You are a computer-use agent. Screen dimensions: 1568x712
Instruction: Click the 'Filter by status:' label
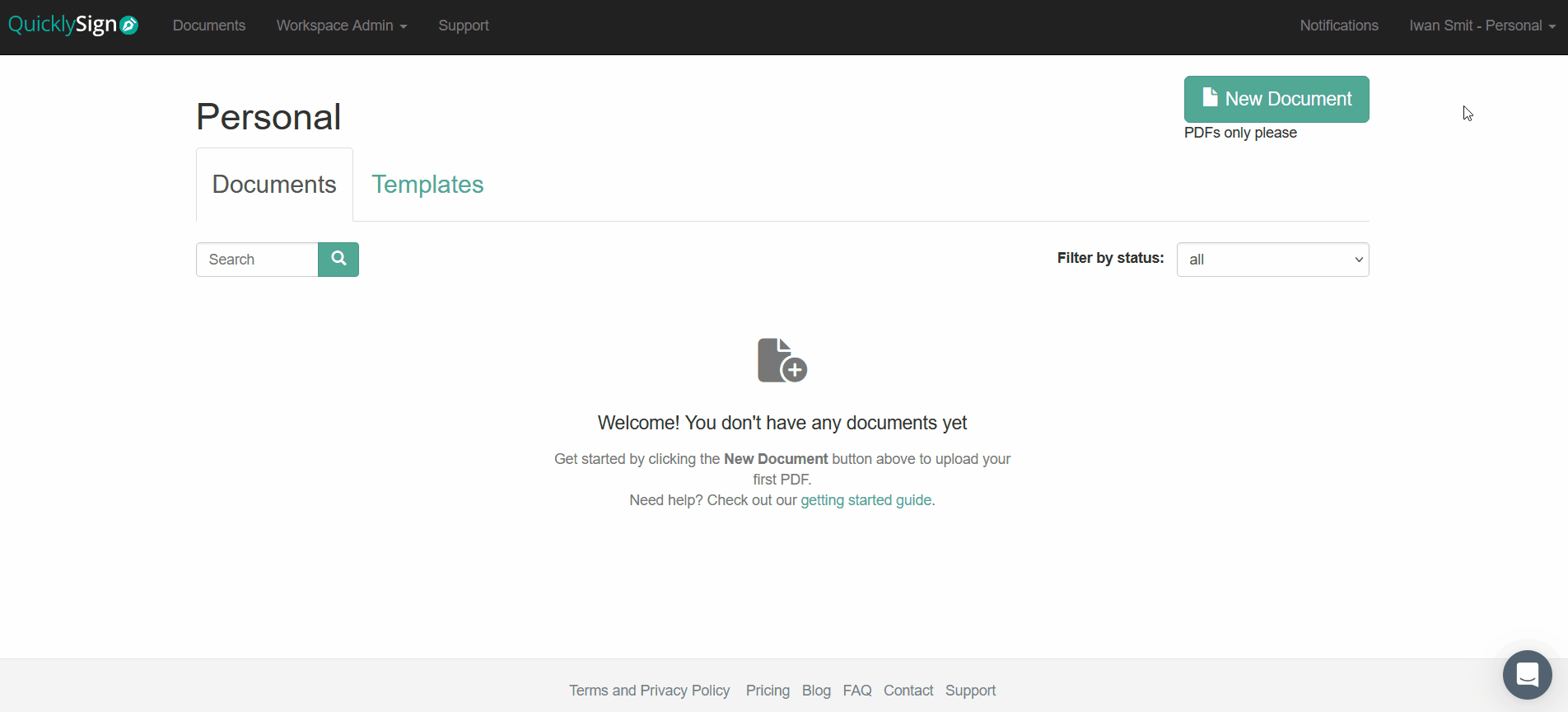click(1111, 258)
